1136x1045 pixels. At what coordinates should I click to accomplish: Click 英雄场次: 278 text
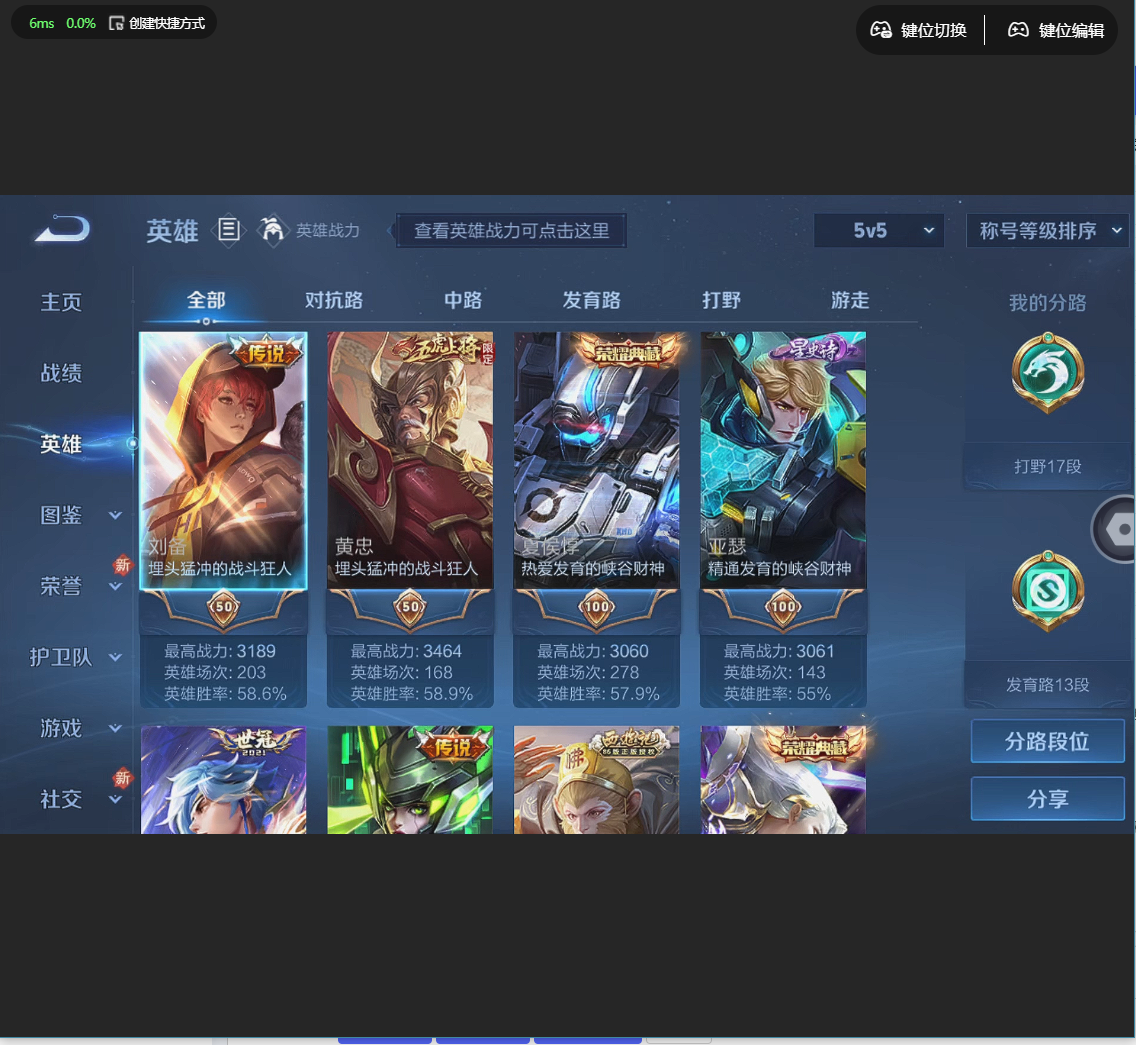588,673
